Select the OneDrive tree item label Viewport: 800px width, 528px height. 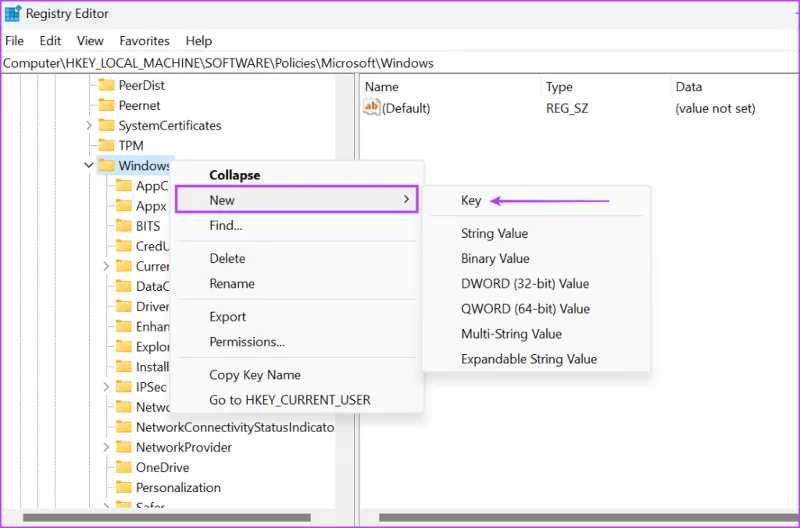pos(162,467)
